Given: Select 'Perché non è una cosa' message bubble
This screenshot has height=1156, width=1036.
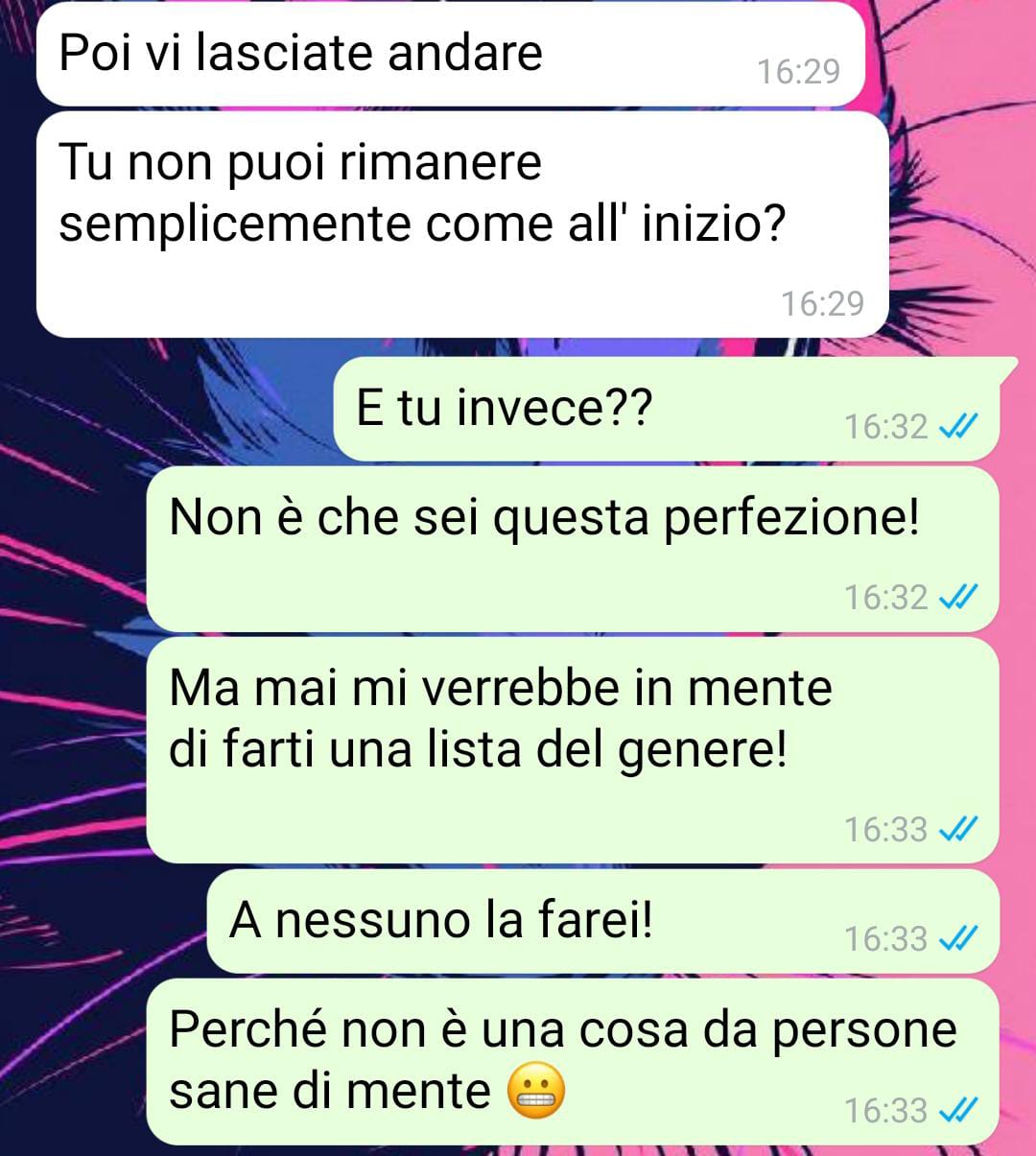Looking at the screenshot, I should tap(573, 1062).
